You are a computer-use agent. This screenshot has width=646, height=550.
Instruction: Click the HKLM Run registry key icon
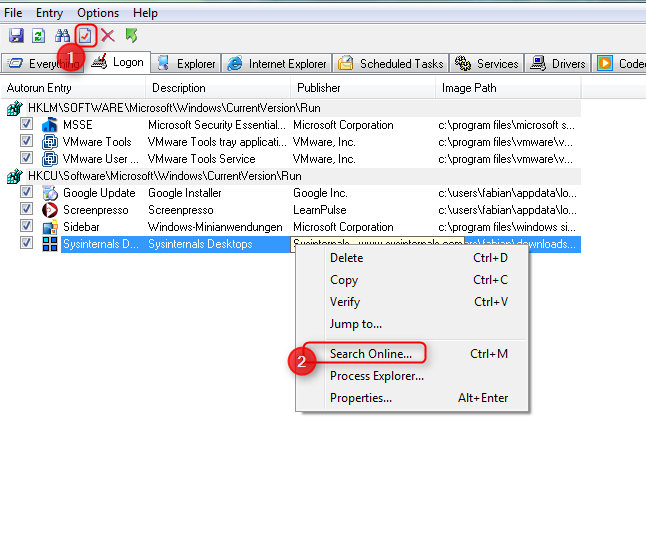click(14, 108)
